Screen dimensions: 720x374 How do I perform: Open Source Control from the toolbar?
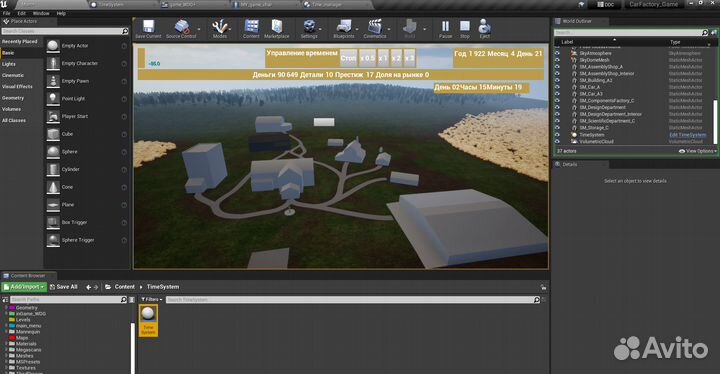pos(181,29)
